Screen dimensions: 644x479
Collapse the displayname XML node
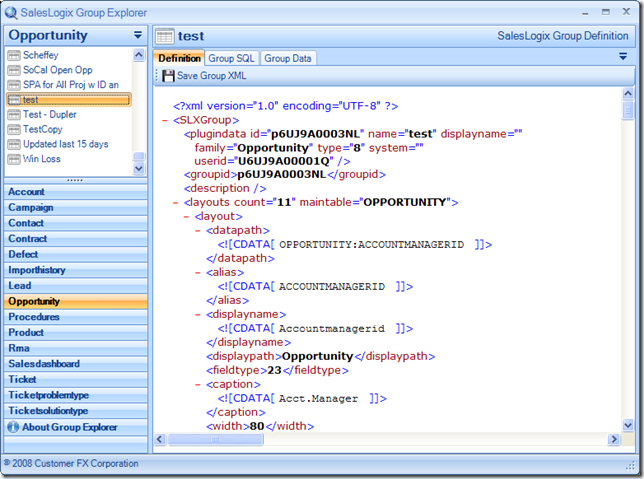click(x=198, y=315)
